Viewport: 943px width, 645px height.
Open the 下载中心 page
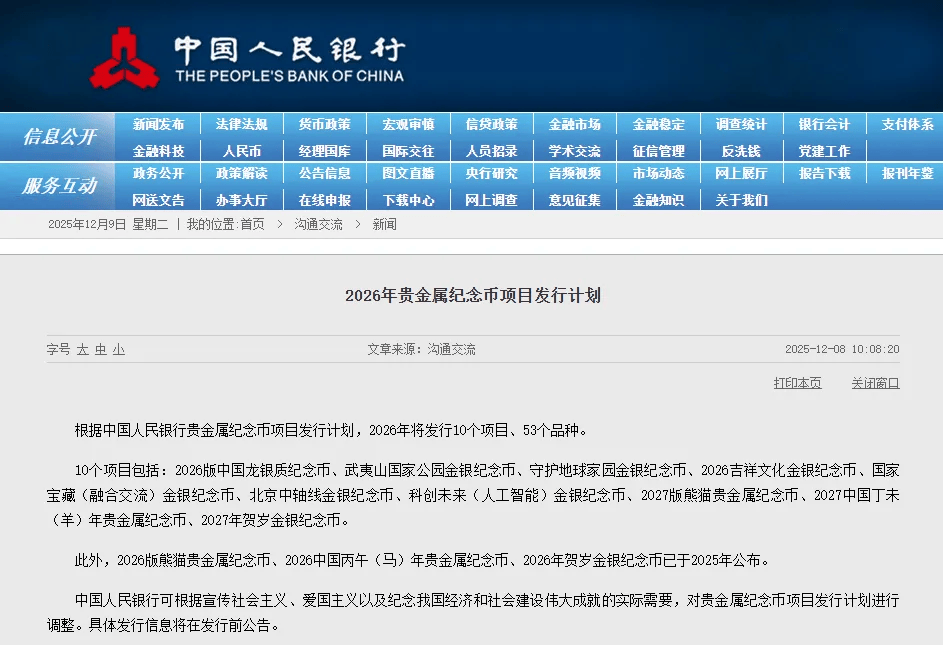tap(408, 200)
